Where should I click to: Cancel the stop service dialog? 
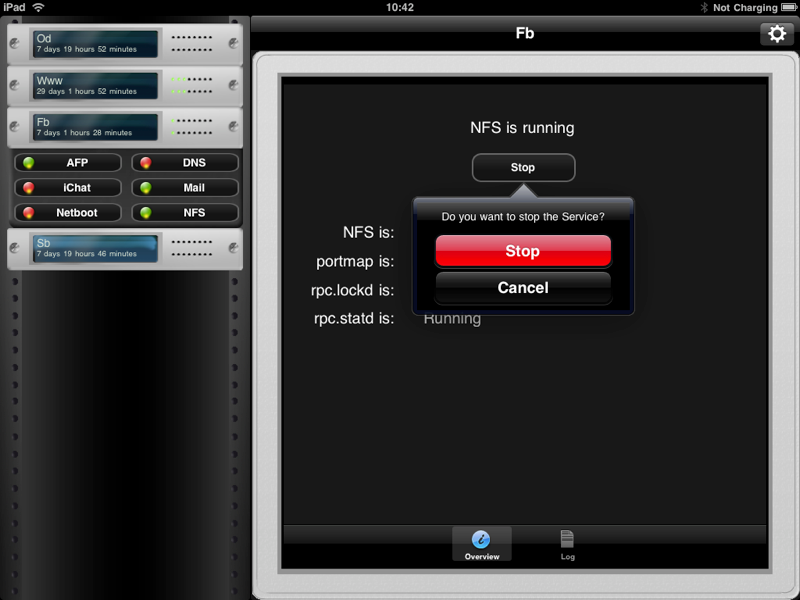click(523, 288)
